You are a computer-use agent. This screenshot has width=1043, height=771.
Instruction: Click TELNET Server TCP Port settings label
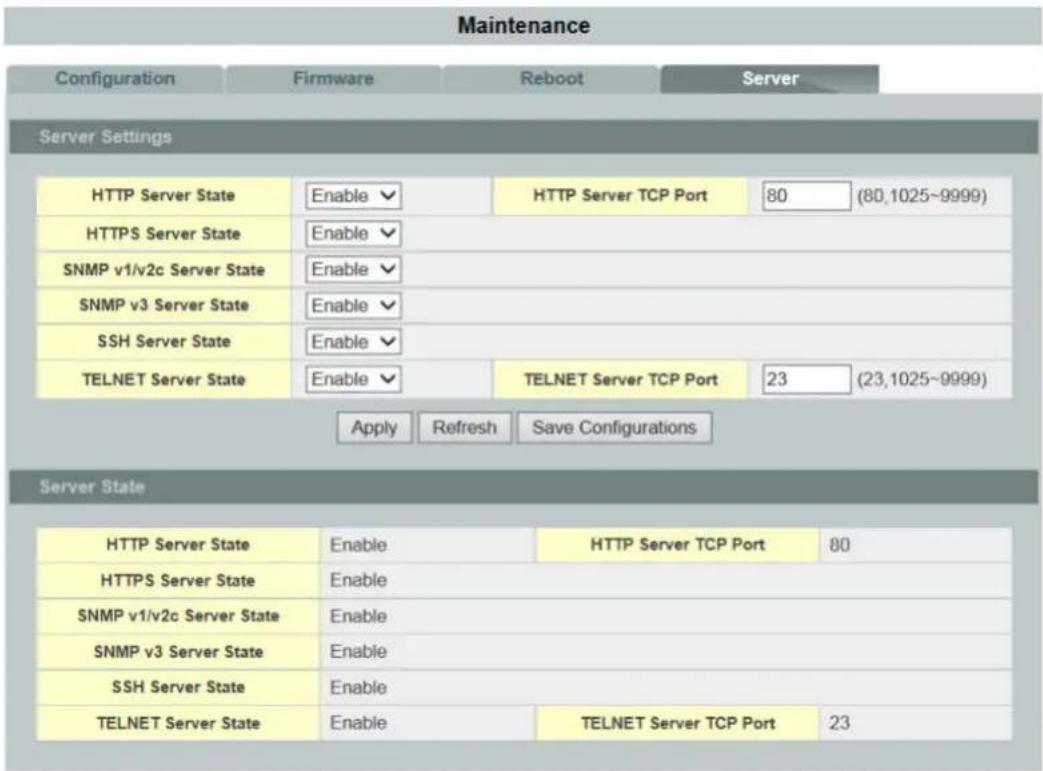pos(620,379)
